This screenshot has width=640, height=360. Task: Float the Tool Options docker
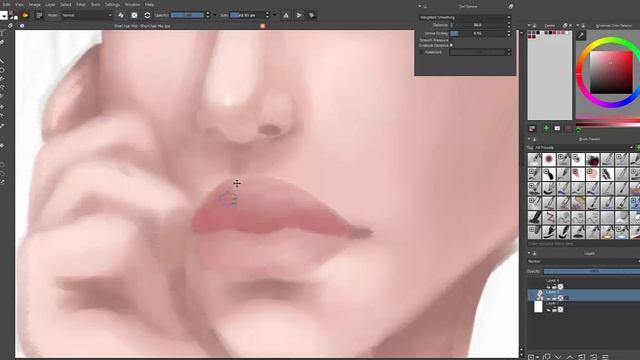[511, 7]
